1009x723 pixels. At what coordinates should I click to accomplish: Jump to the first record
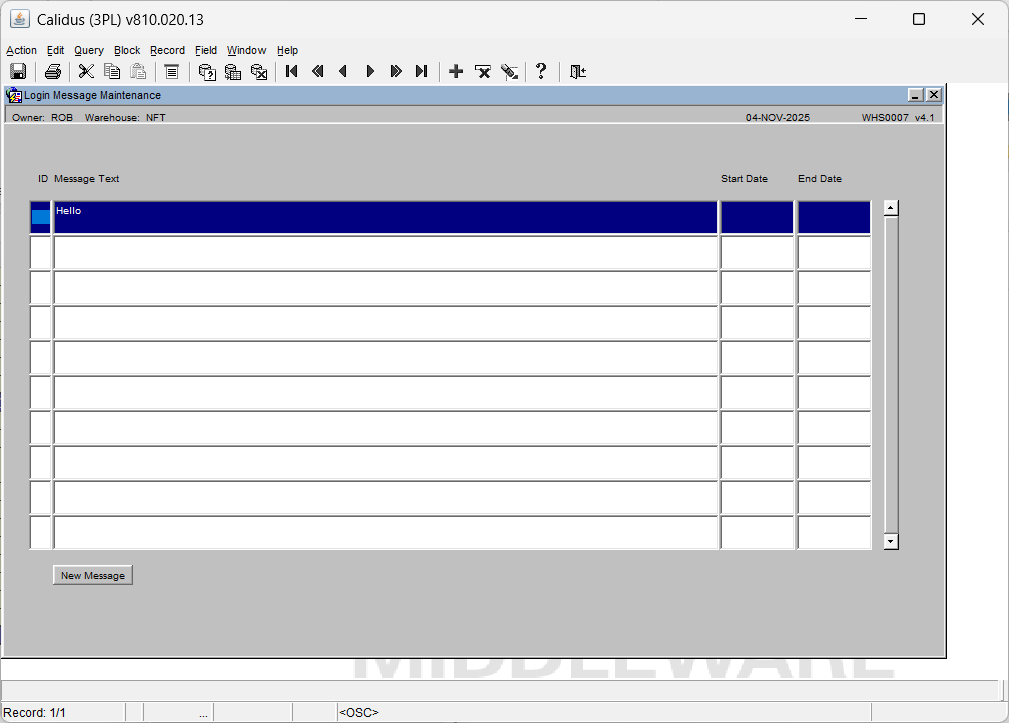(292, 71)
